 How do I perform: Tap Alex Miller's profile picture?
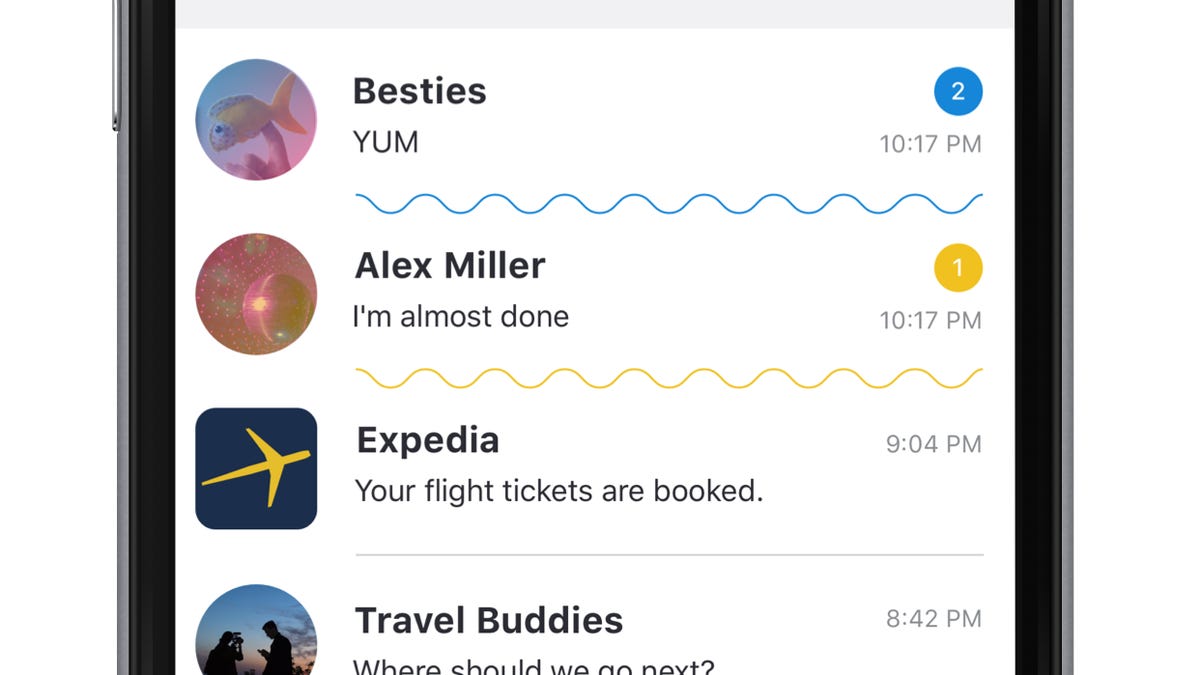(256, 295)
